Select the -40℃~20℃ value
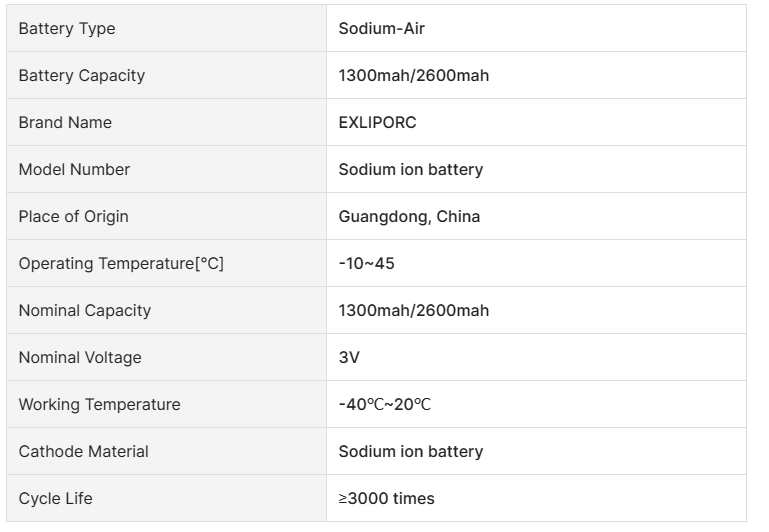Image resolution: width=769 pixels, height=532 pixels. pos(385,405)
